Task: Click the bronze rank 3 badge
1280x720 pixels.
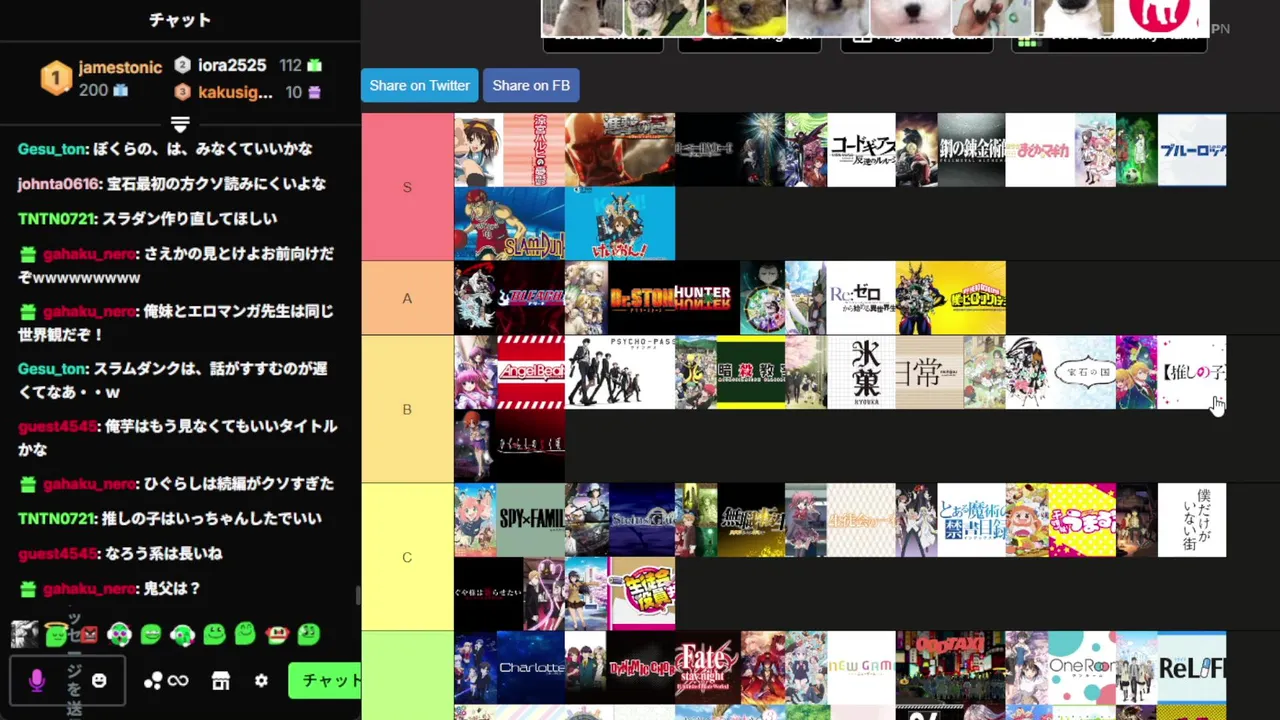Action: (182, 92)
